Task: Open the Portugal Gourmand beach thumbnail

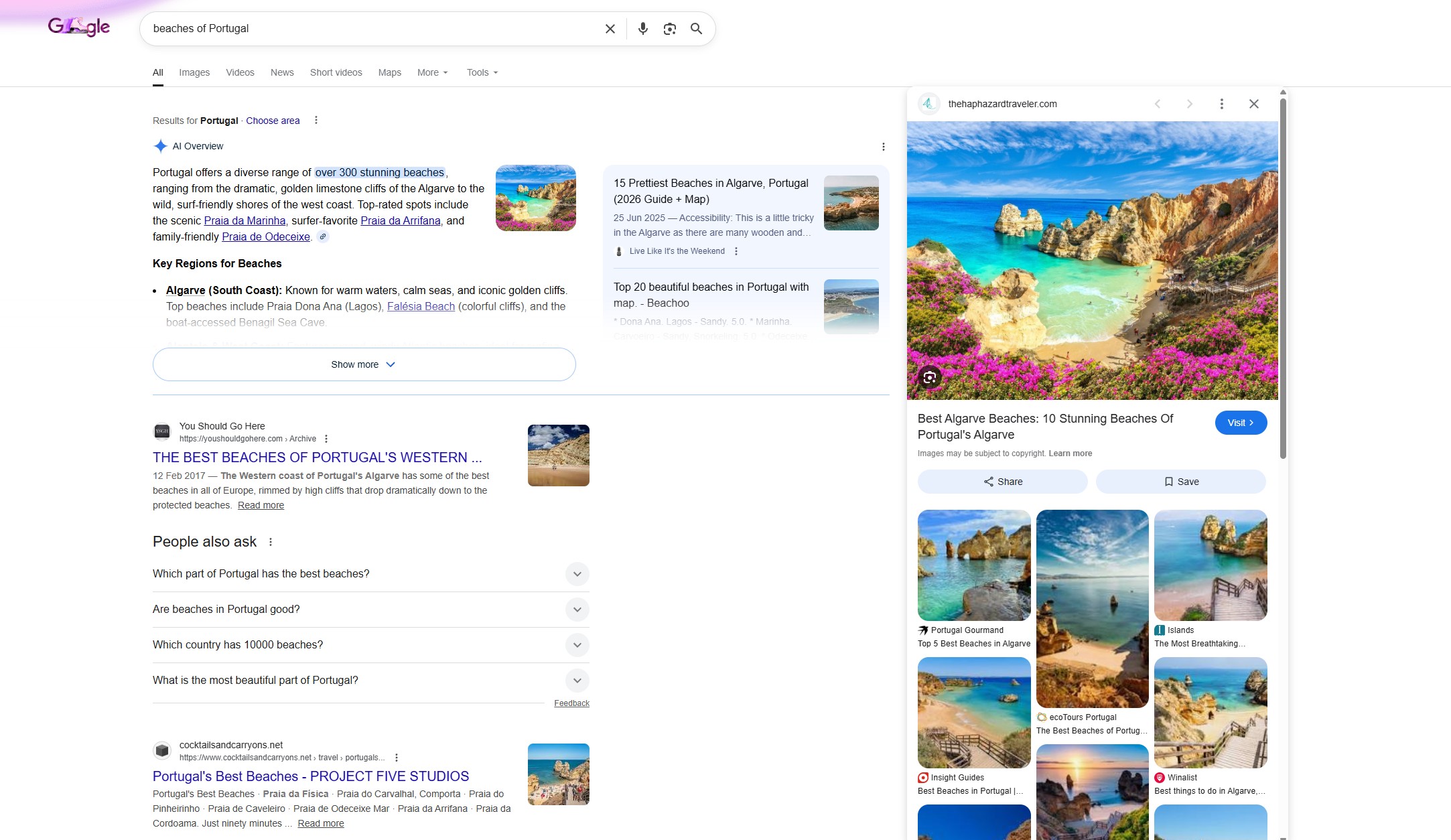Action: pyautogui.click(x=973, y=565)
